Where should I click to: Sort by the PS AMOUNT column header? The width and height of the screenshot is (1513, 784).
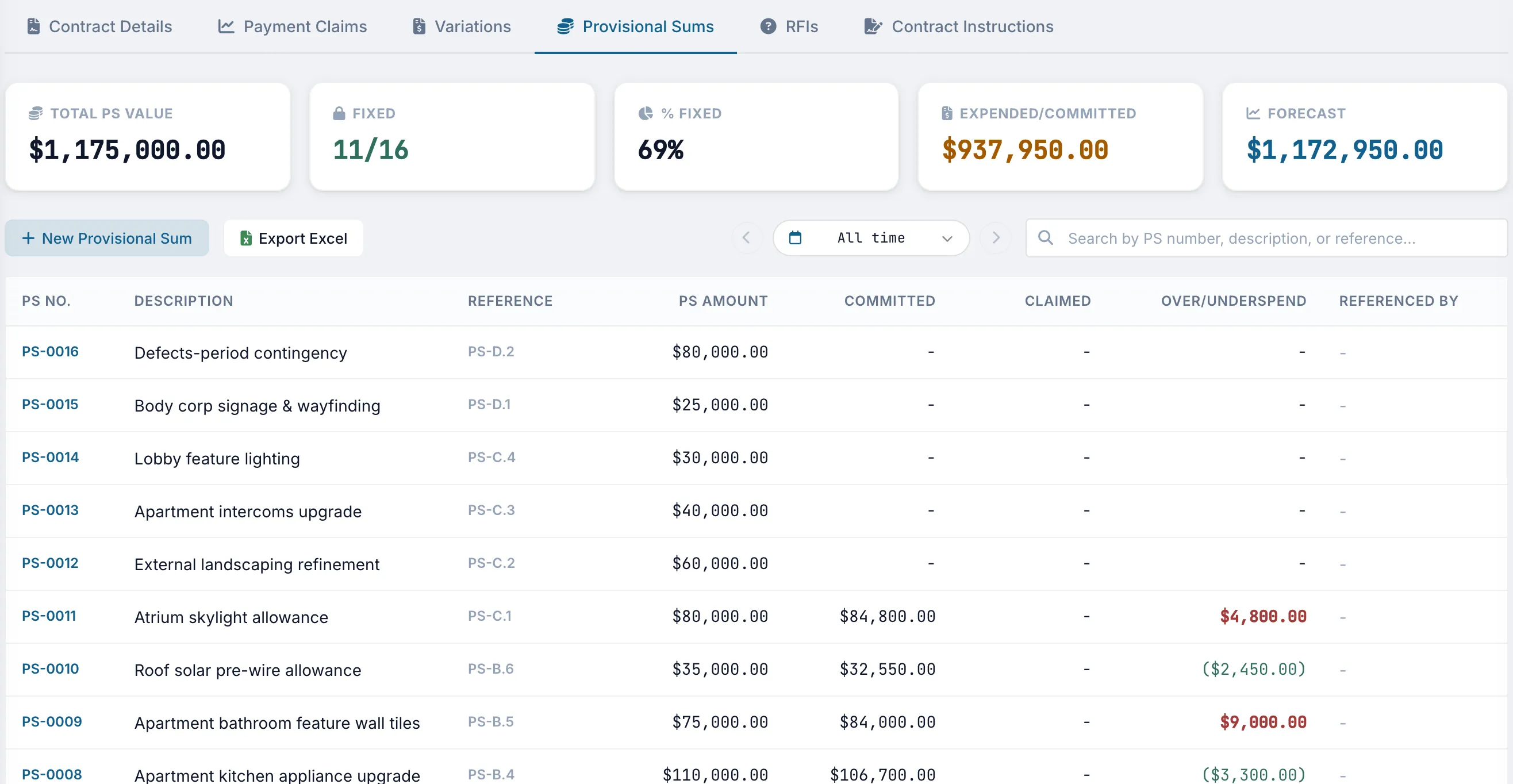click(723, 301)
